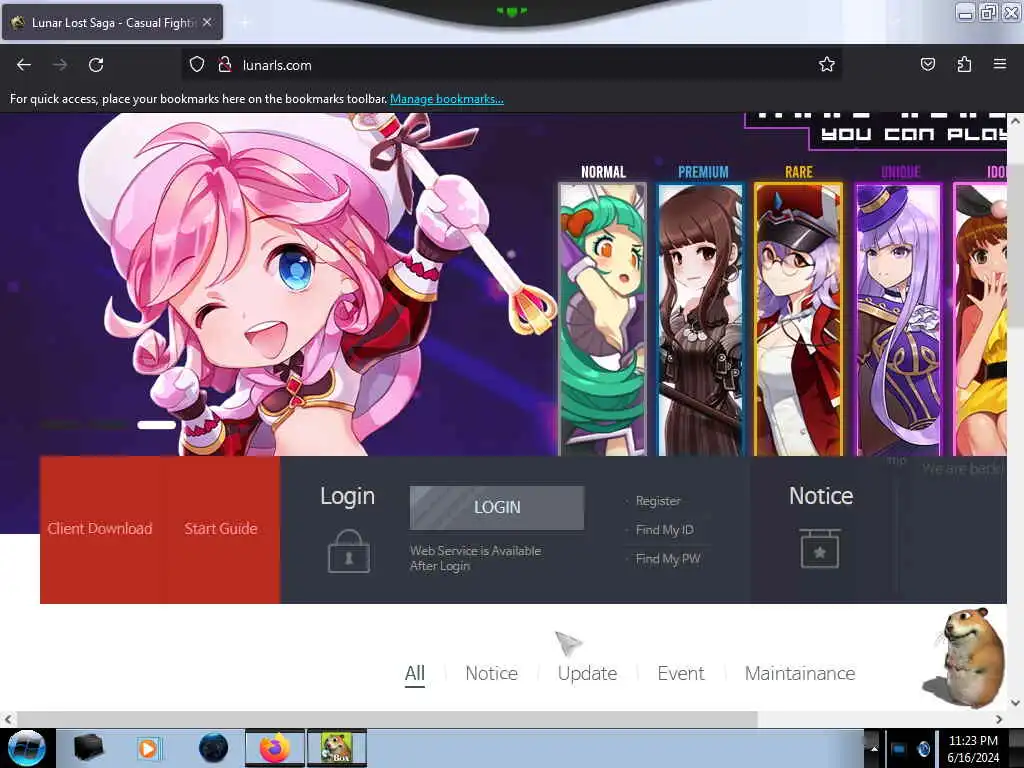Click the login padlock icon
1024x768 pixels.
349,552
